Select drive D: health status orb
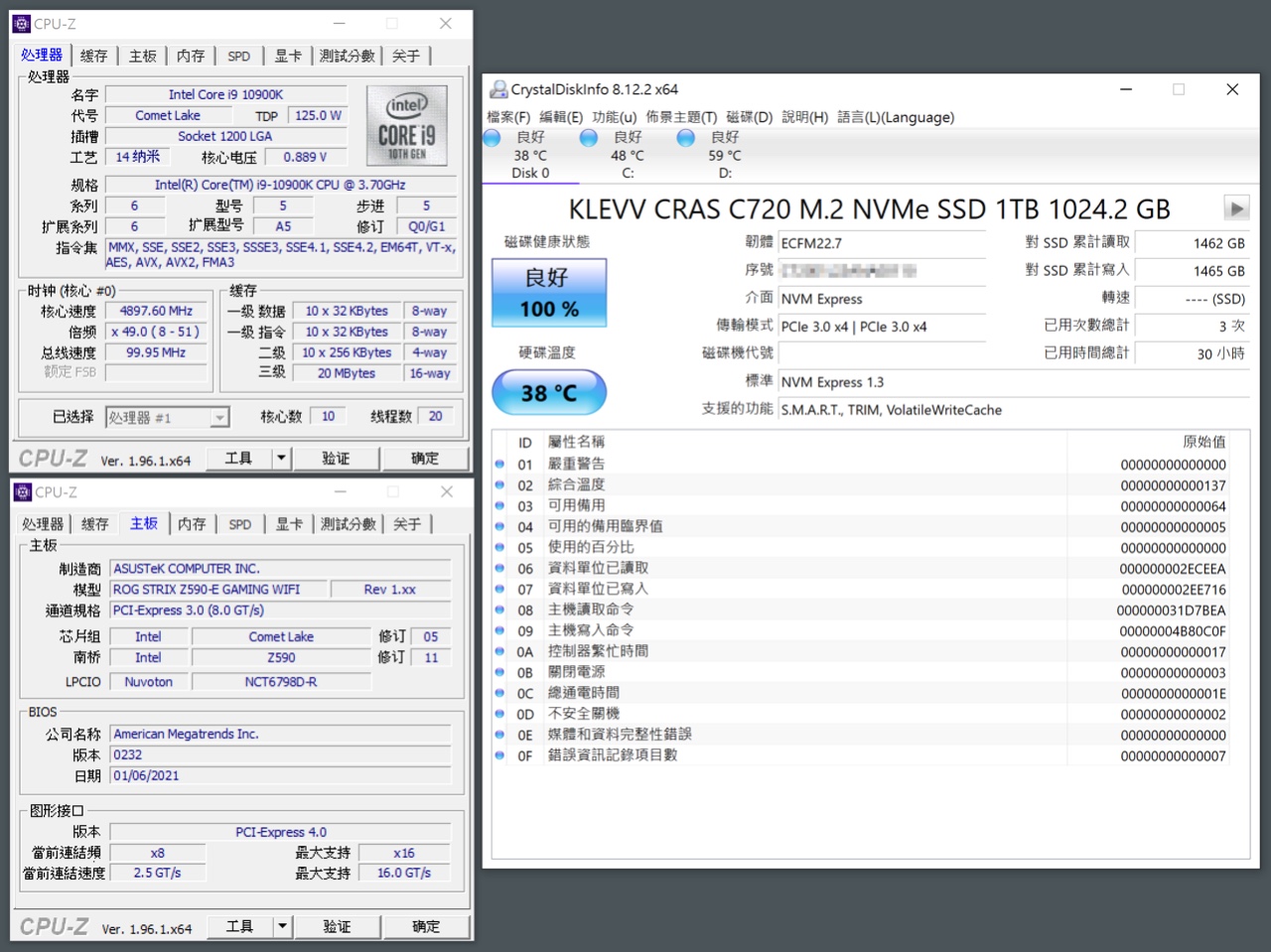1271x952 pixels. point(686,138)
